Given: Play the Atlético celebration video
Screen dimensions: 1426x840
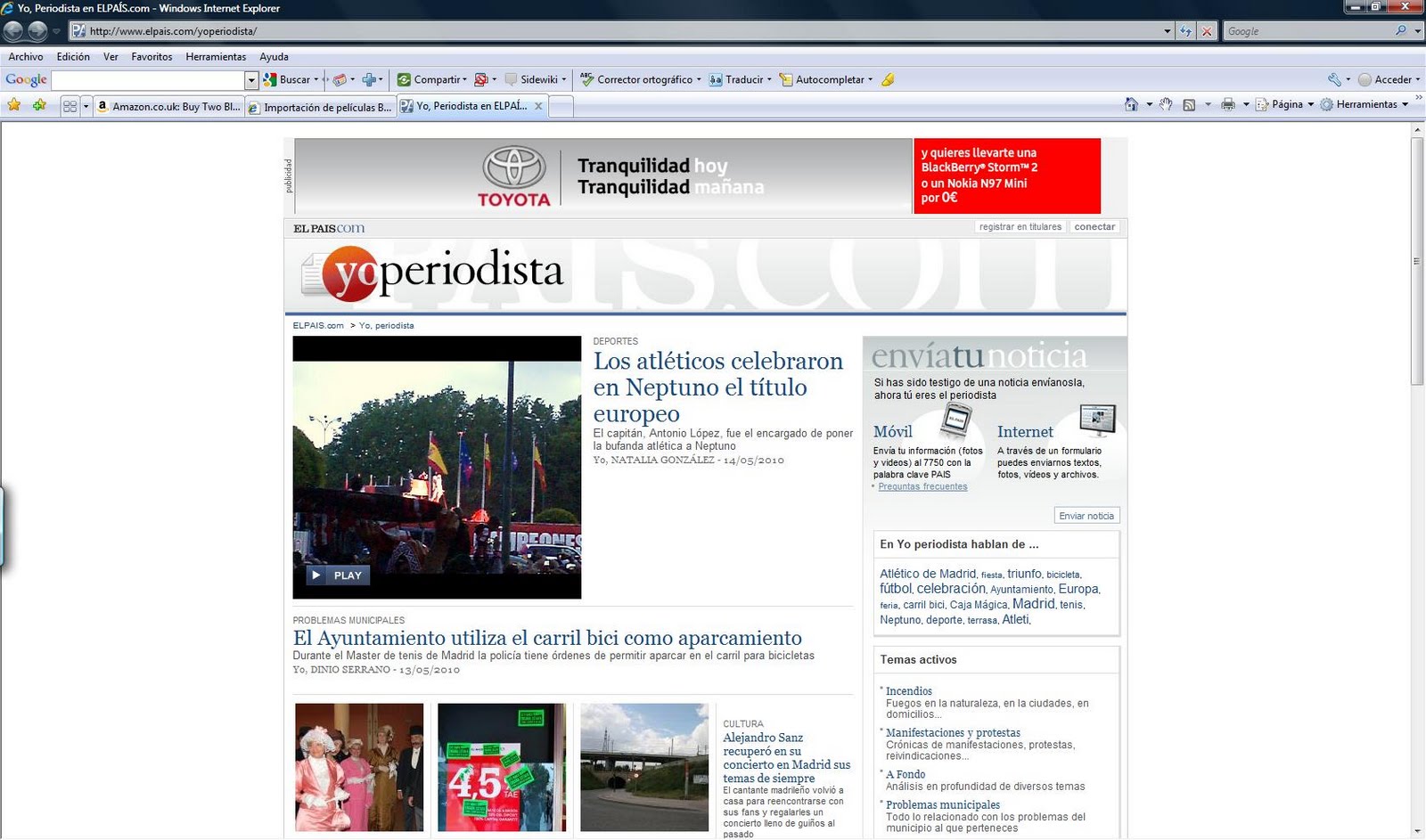Looking at the screenshot, I should pos(338,575).
